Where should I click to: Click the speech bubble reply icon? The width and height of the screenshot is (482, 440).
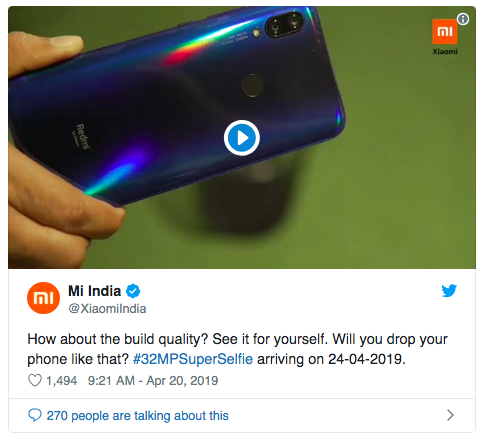coord(35,415)
